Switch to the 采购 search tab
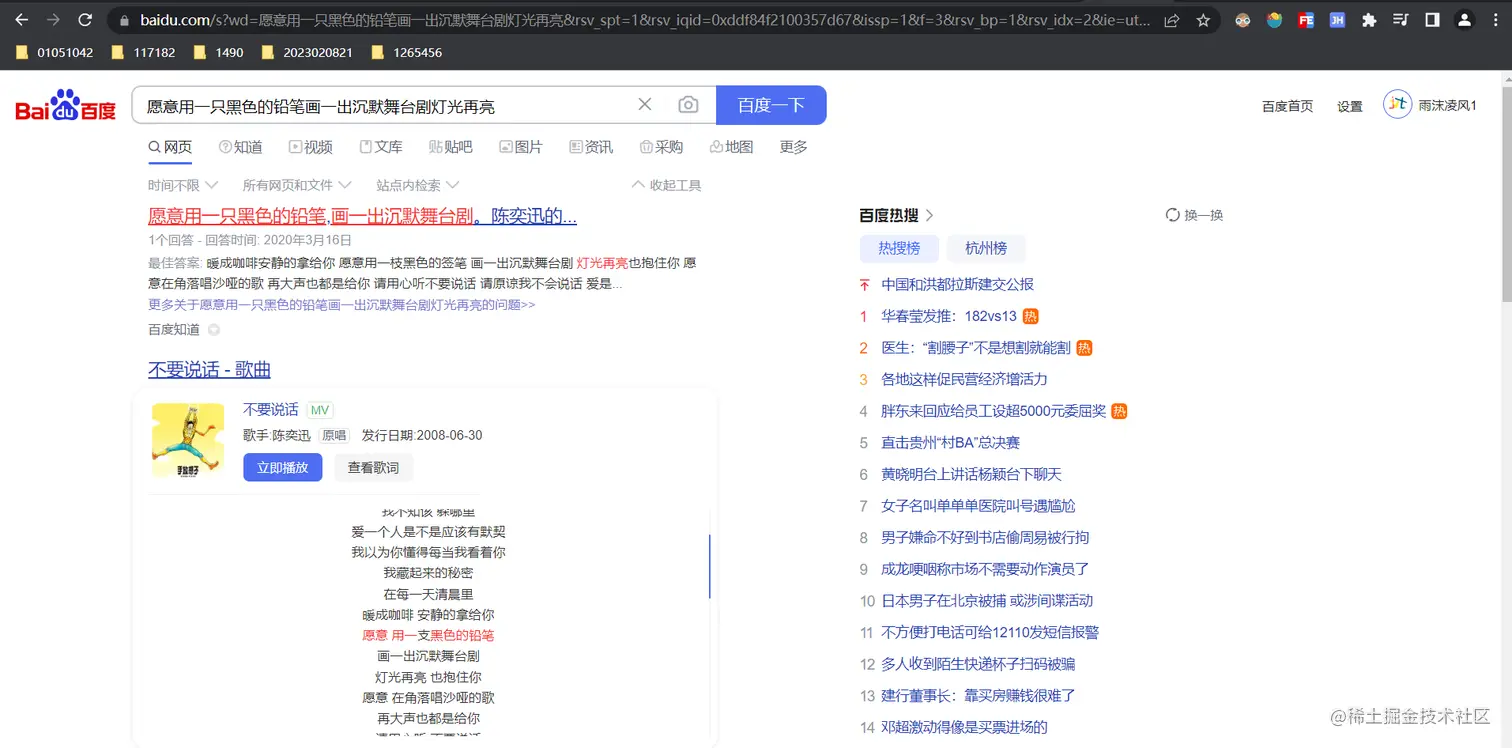The height and width of the screenshot is (748, 1512). point(661,147)
